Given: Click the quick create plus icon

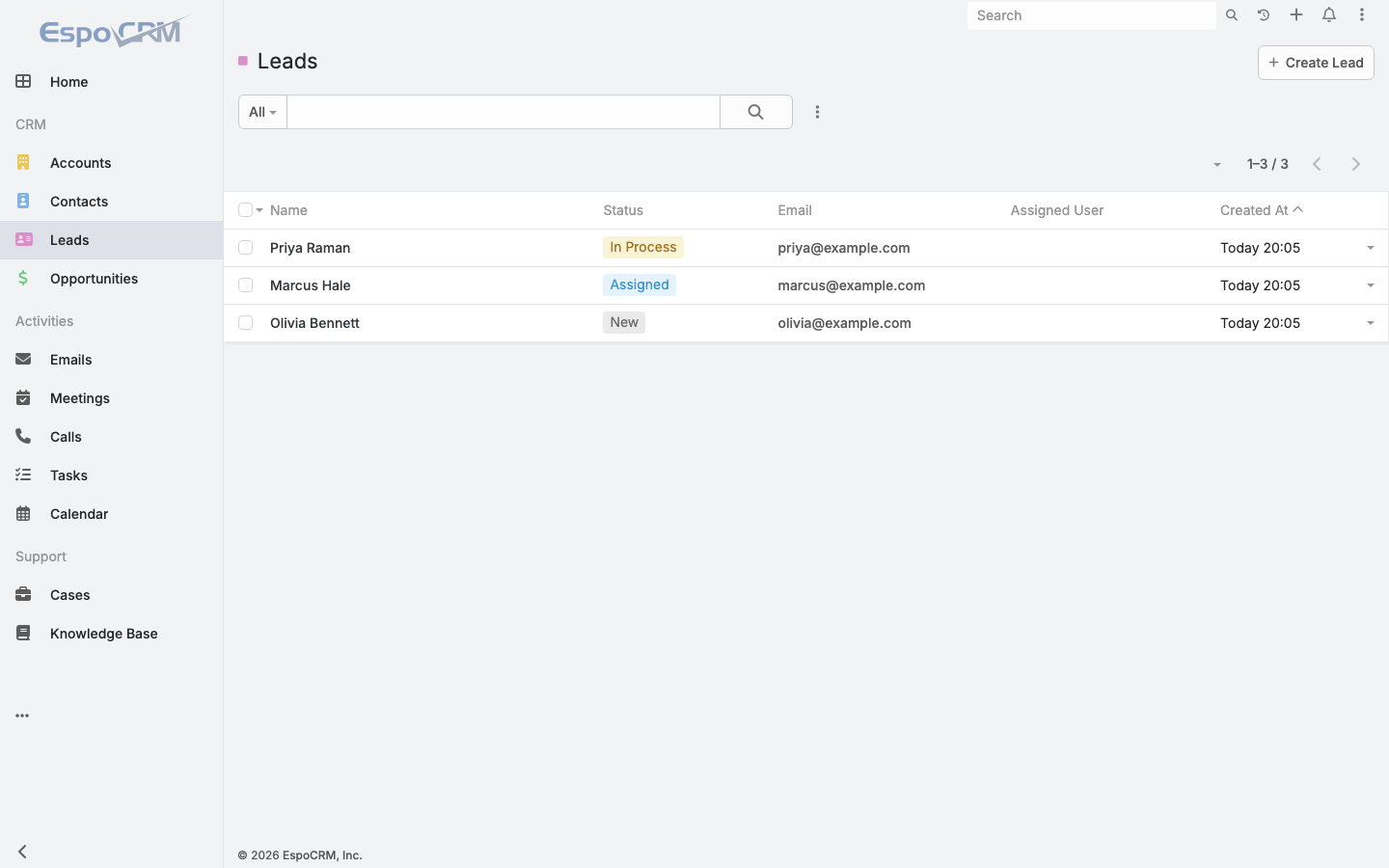Looking at the screenshot, I should click(x=1296, y=15).
